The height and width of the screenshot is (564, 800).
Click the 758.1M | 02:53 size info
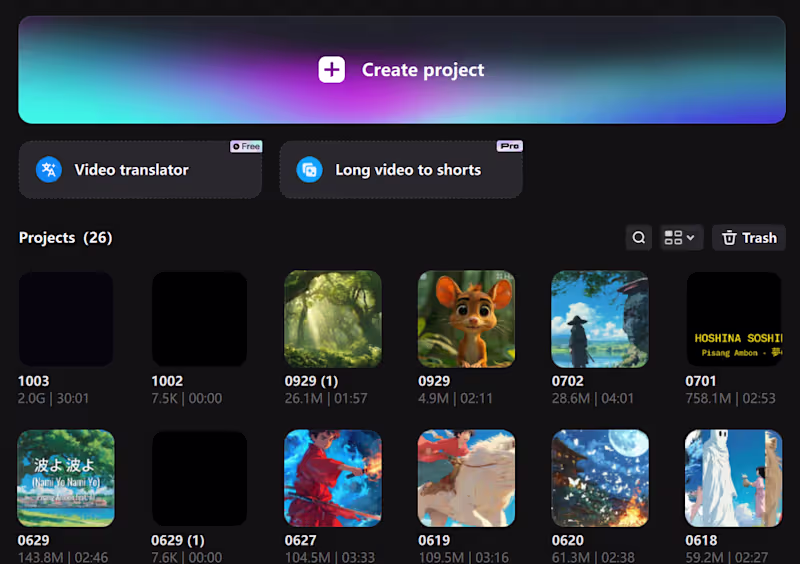click(x=730, y=399)
